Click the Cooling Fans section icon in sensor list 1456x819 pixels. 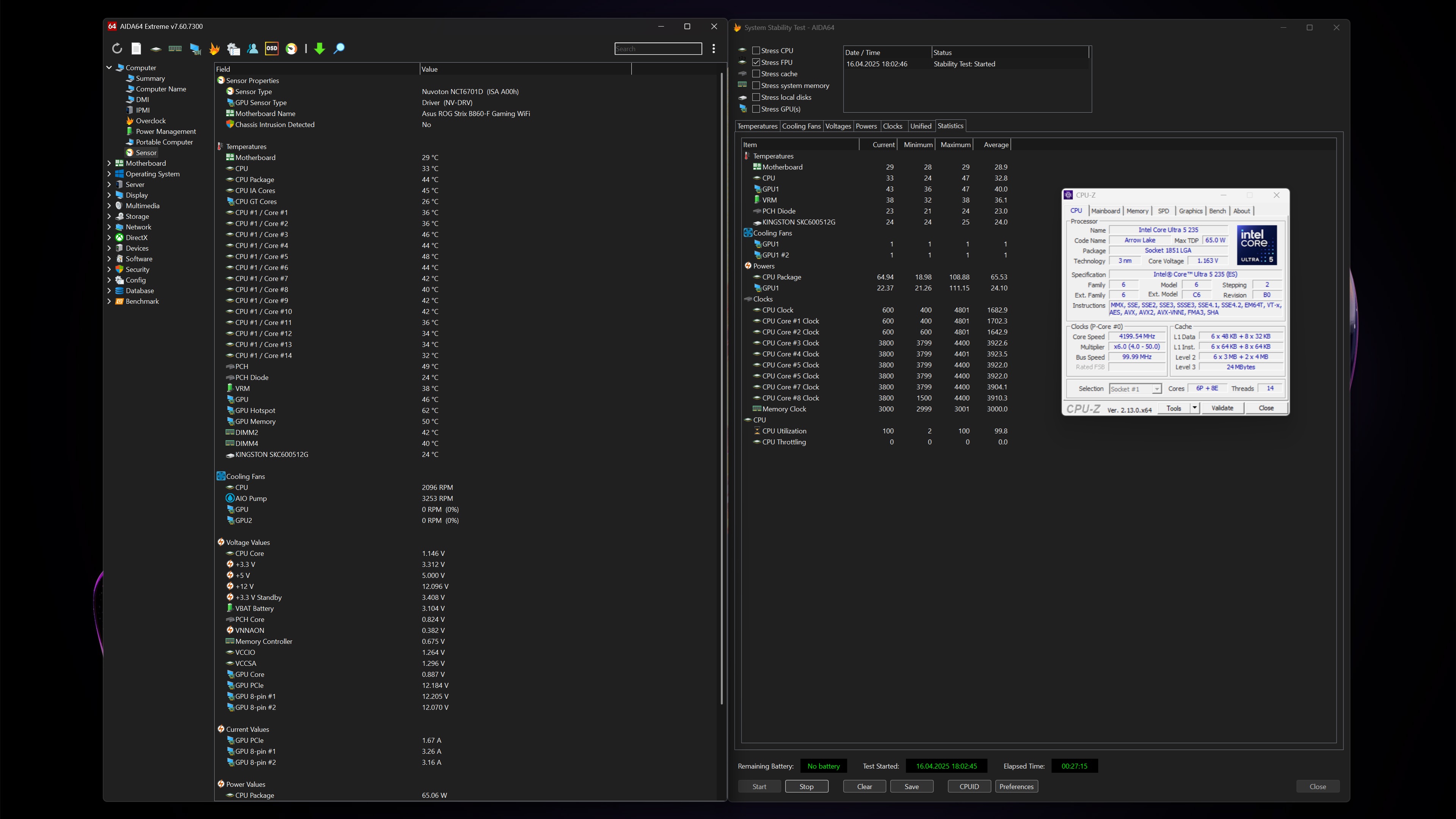[x=221, y=477]
